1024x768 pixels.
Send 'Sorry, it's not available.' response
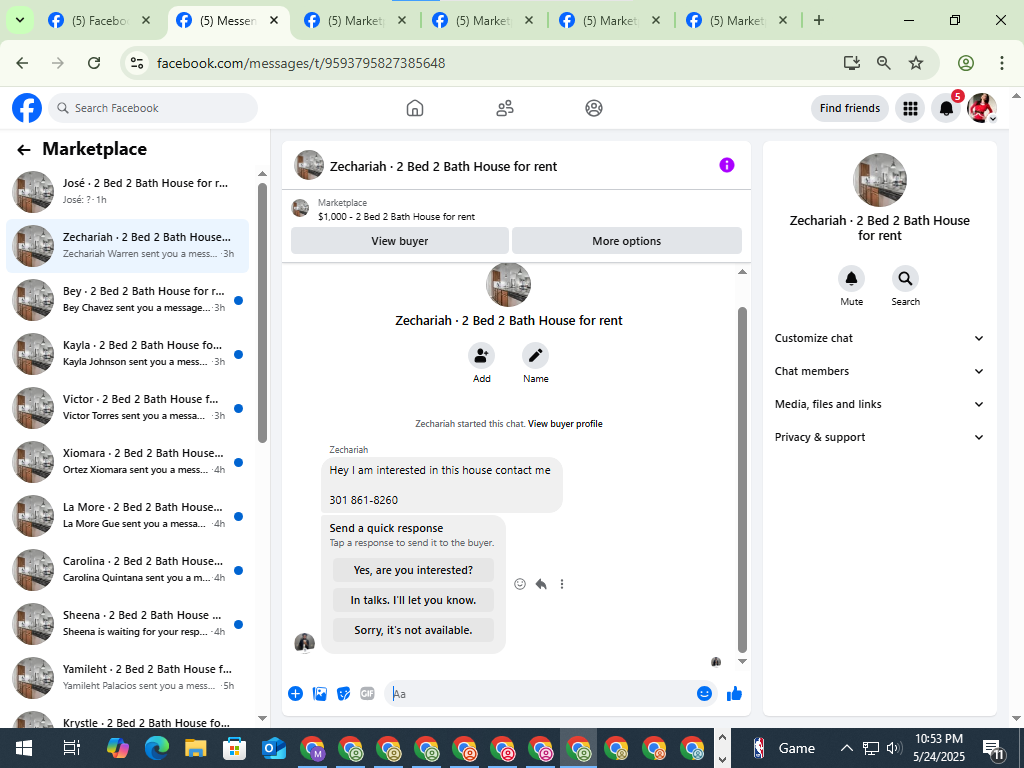click(x=413, y=630)
